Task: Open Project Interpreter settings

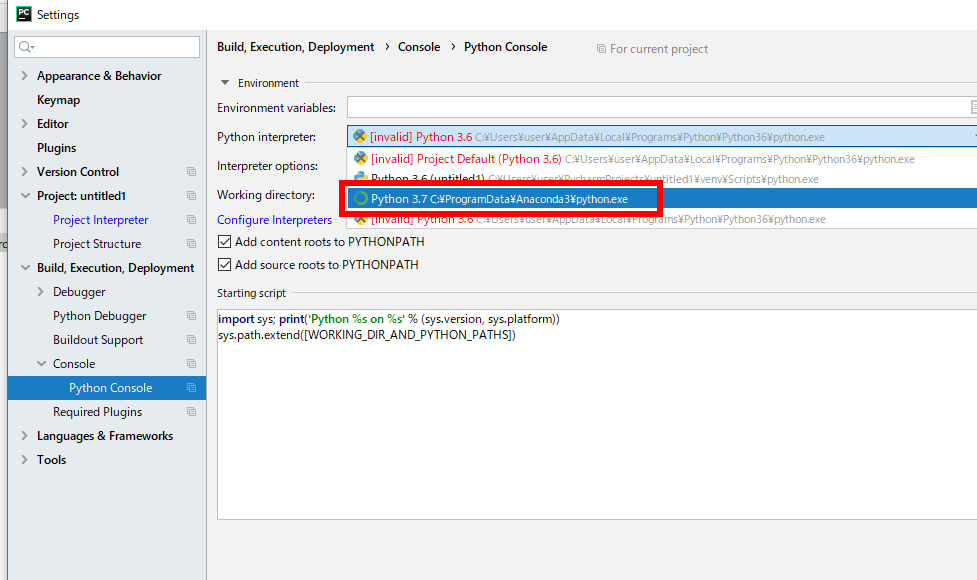Action: tap(100, 220)
